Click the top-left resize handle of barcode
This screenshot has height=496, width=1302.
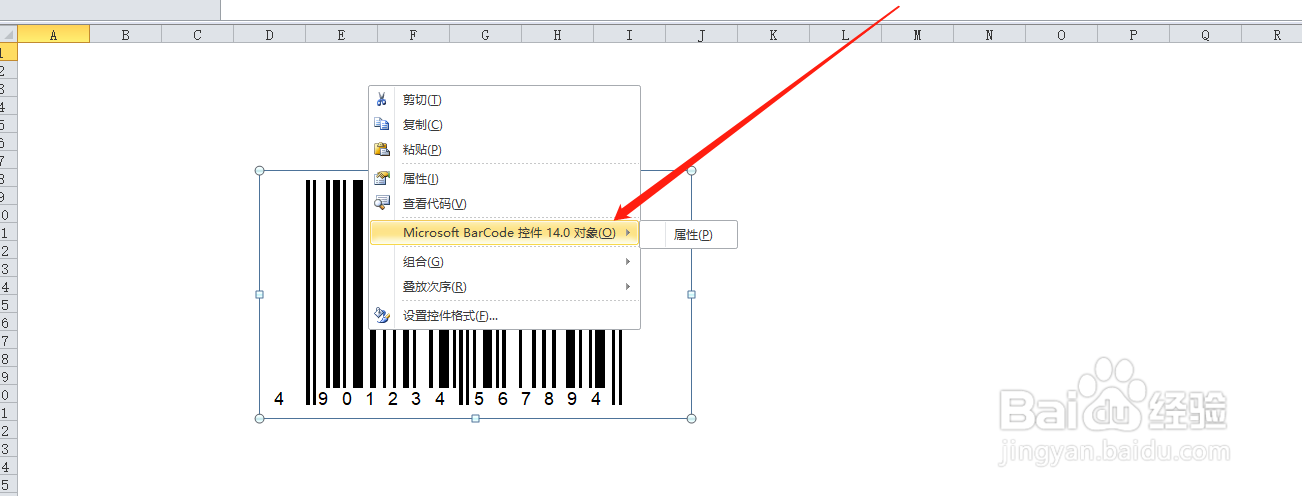tap(260, 171)
